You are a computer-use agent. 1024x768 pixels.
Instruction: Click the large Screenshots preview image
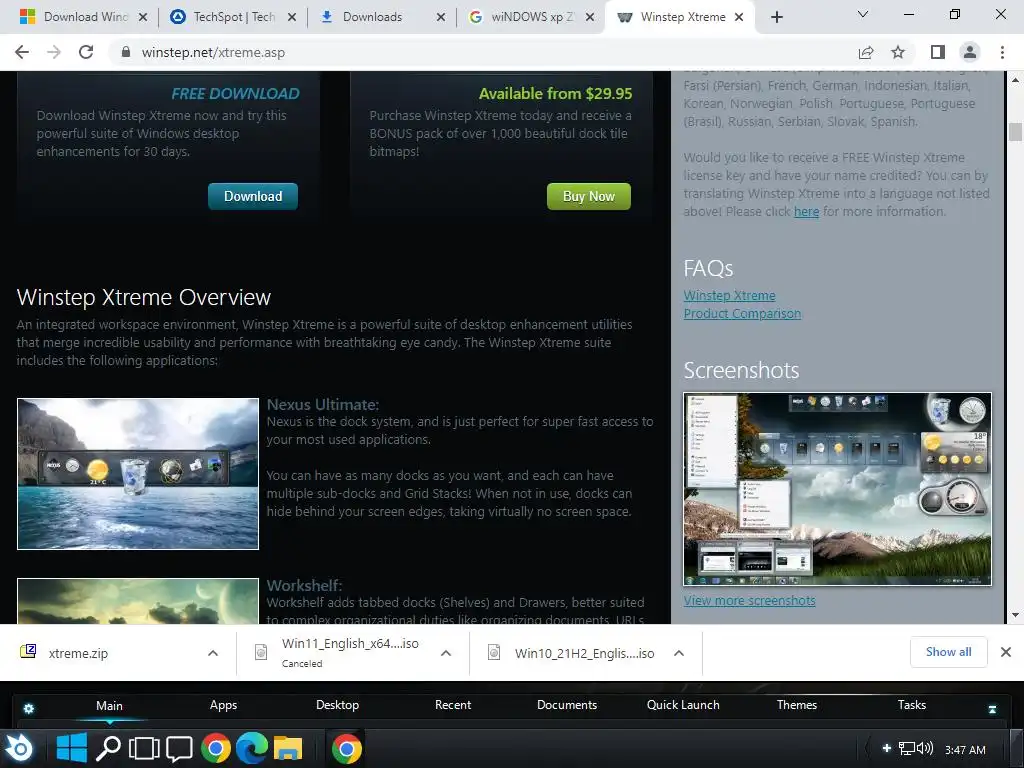pos(837,488)
